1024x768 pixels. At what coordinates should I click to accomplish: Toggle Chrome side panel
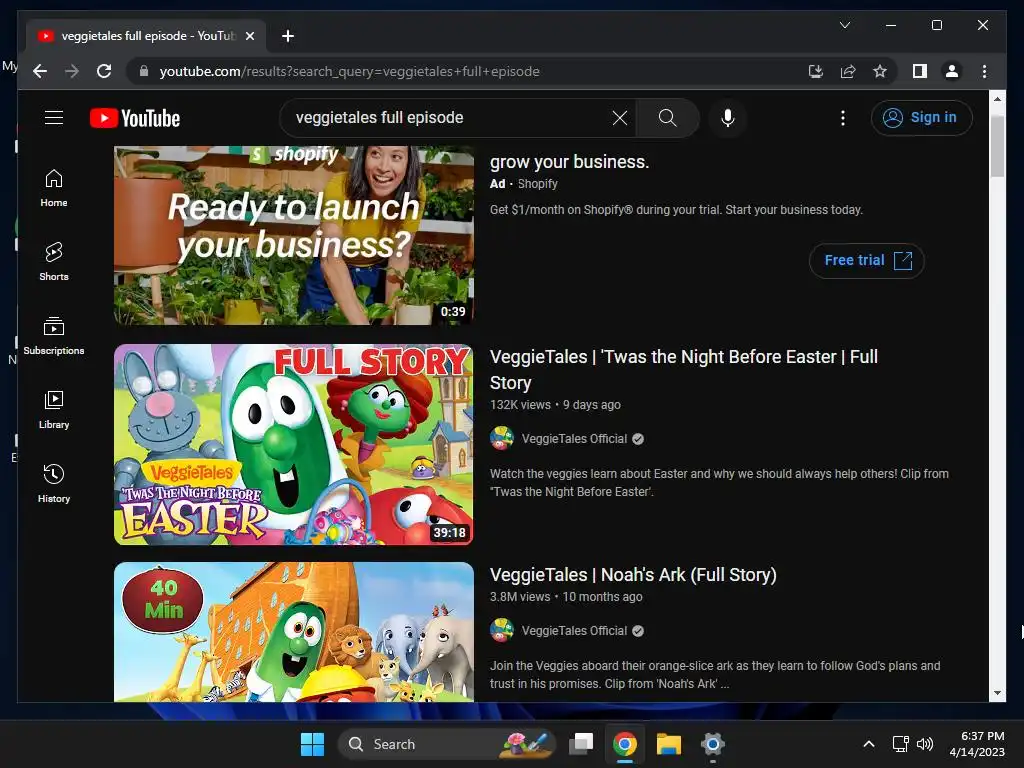920,71
